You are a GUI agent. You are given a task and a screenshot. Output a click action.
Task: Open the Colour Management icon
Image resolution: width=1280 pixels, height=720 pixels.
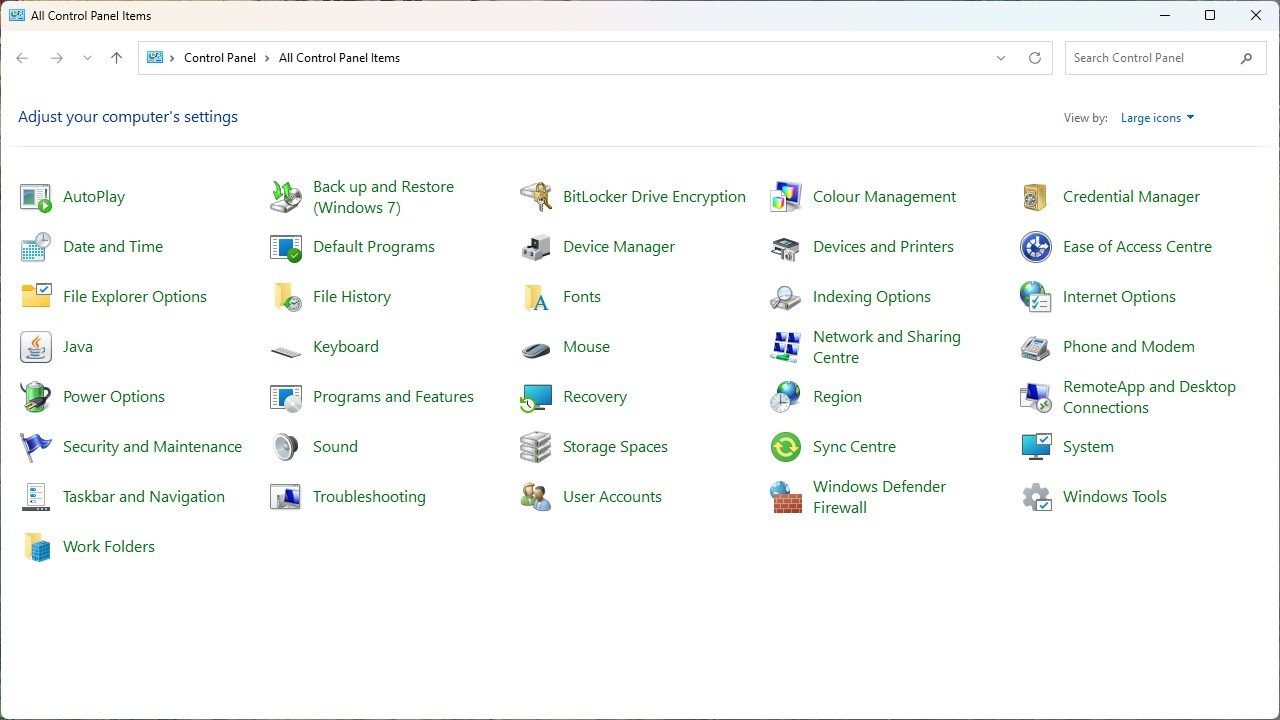tap(786, 197)
